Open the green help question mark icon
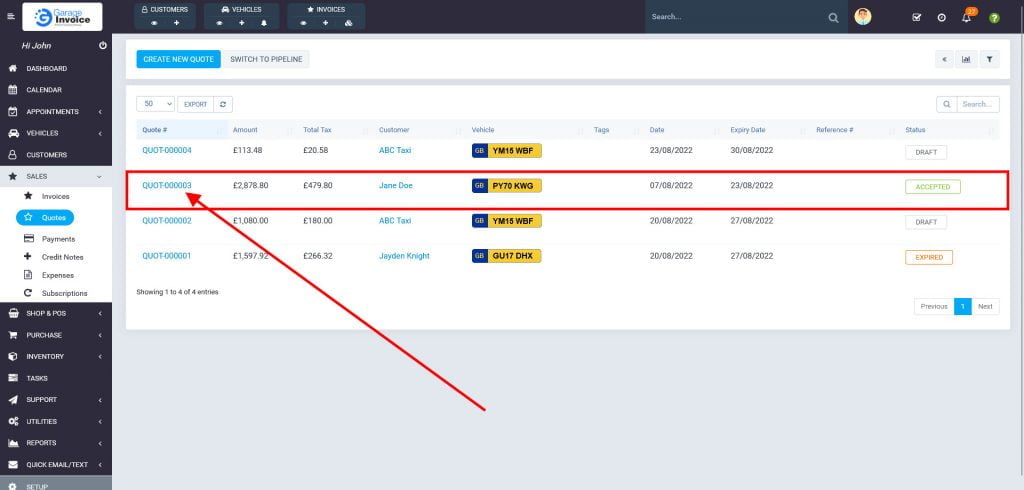 (x=994, y=18)
